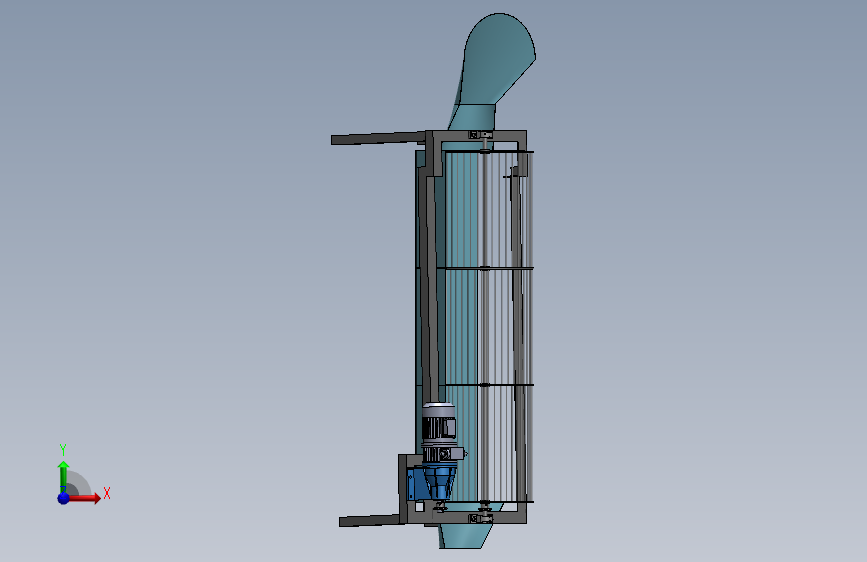Select the upper horizontal support arm
The height and width of the screenshot is (562, 867).
(x=378, y=138)
